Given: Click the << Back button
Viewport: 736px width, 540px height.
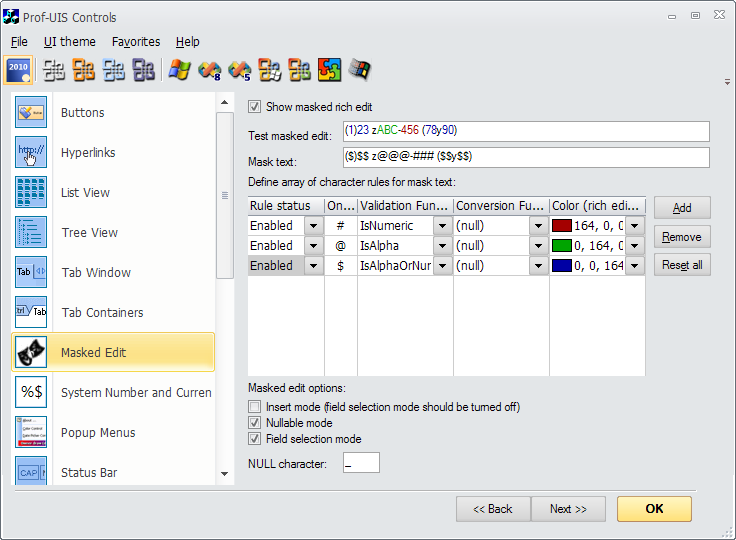Looking at the screenshot, I should (x=493, y=509).
